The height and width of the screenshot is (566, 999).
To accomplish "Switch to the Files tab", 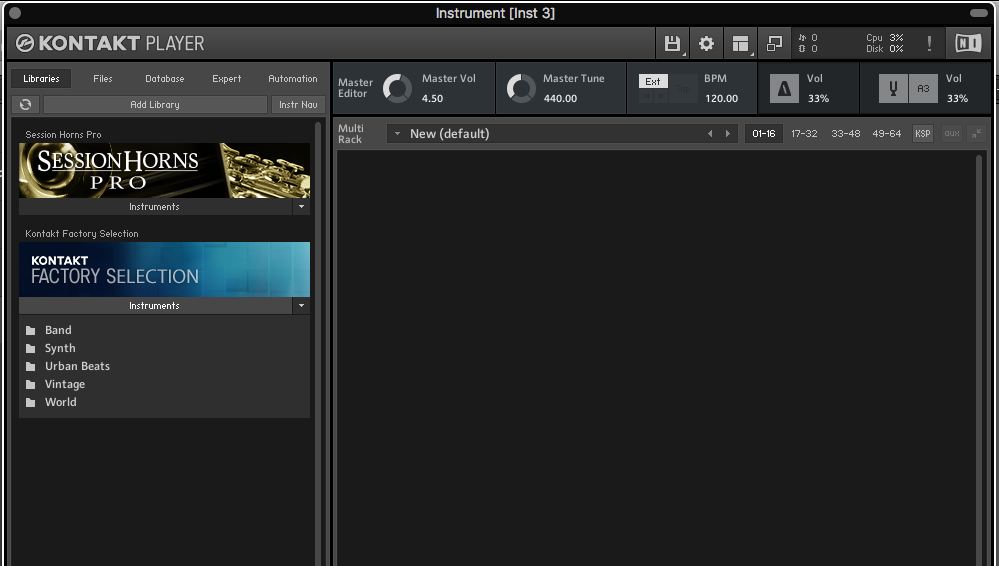I will point(103,78).
